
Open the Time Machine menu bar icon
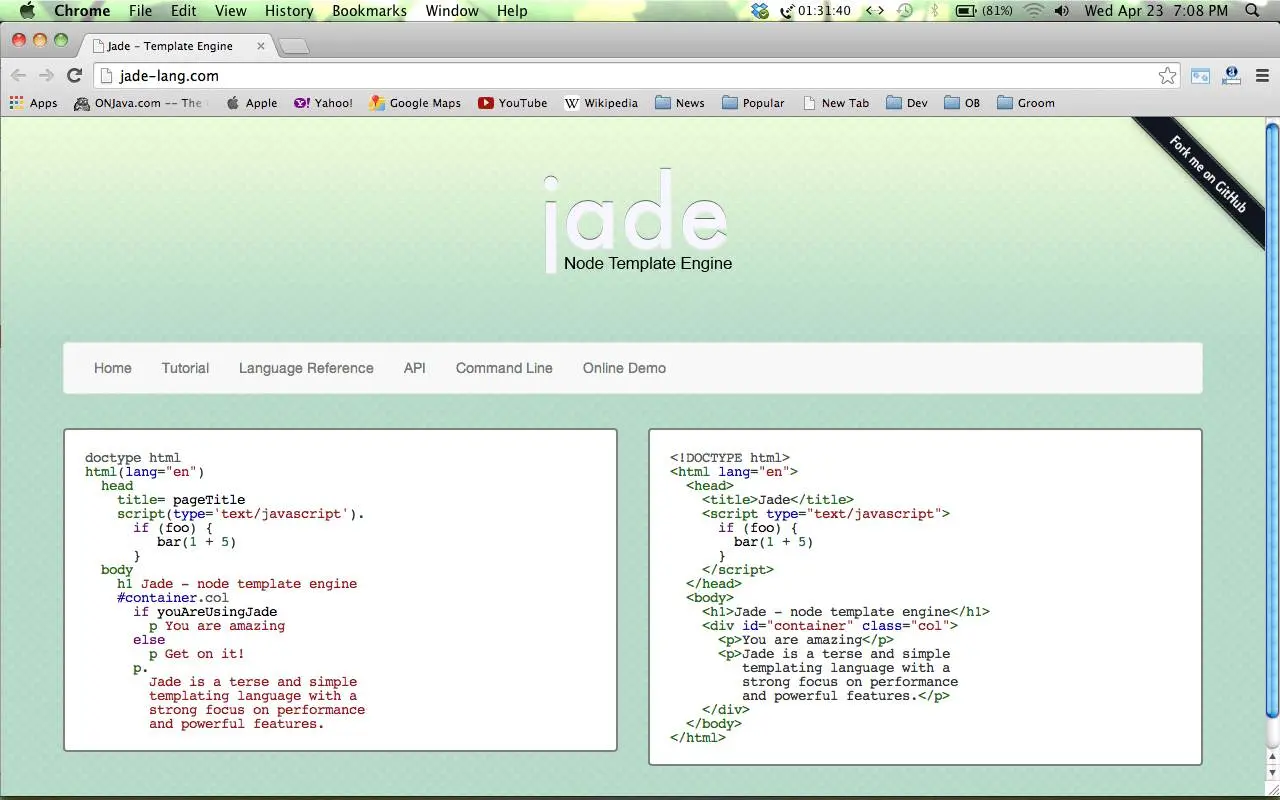(x=905, y=11)
